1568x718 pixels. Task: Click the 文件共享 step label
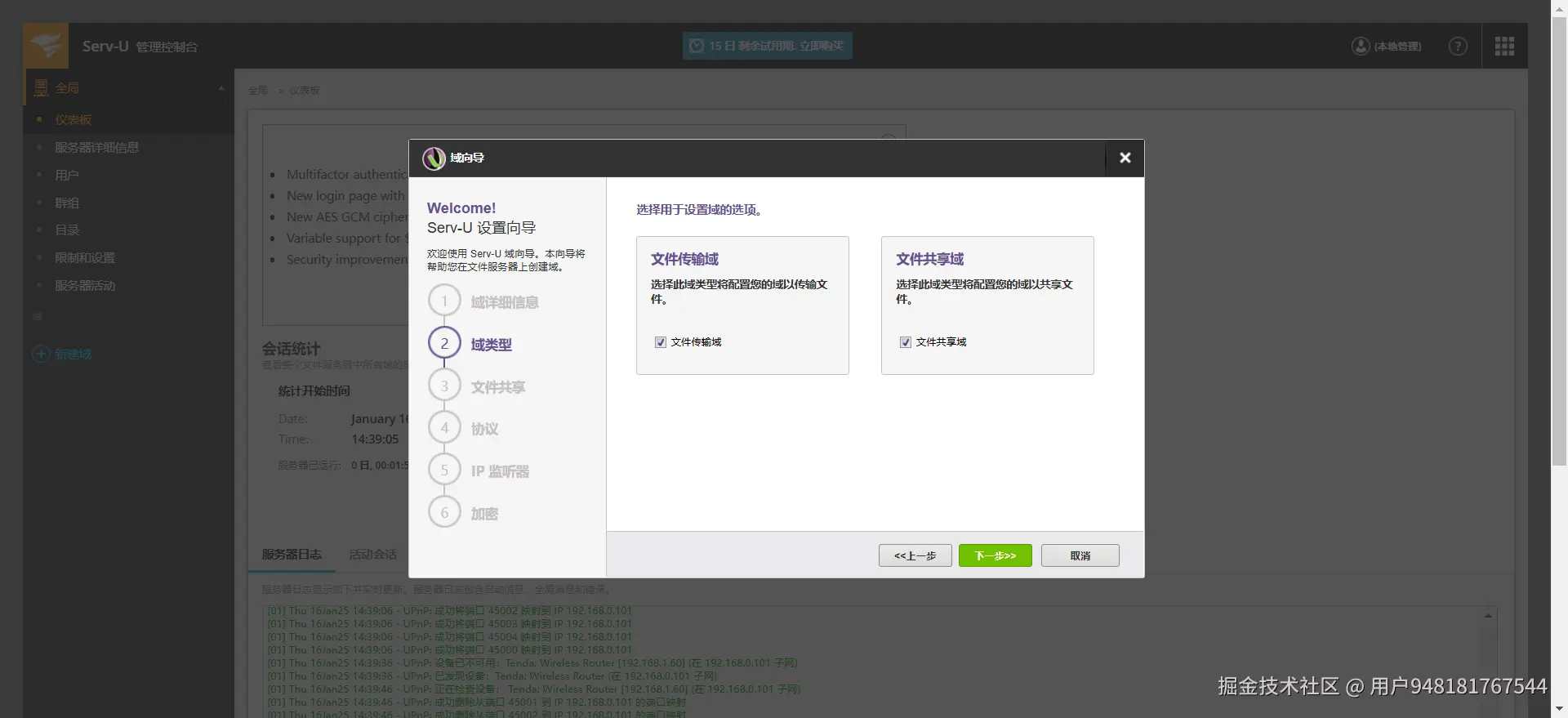click(x=498, y=387)
